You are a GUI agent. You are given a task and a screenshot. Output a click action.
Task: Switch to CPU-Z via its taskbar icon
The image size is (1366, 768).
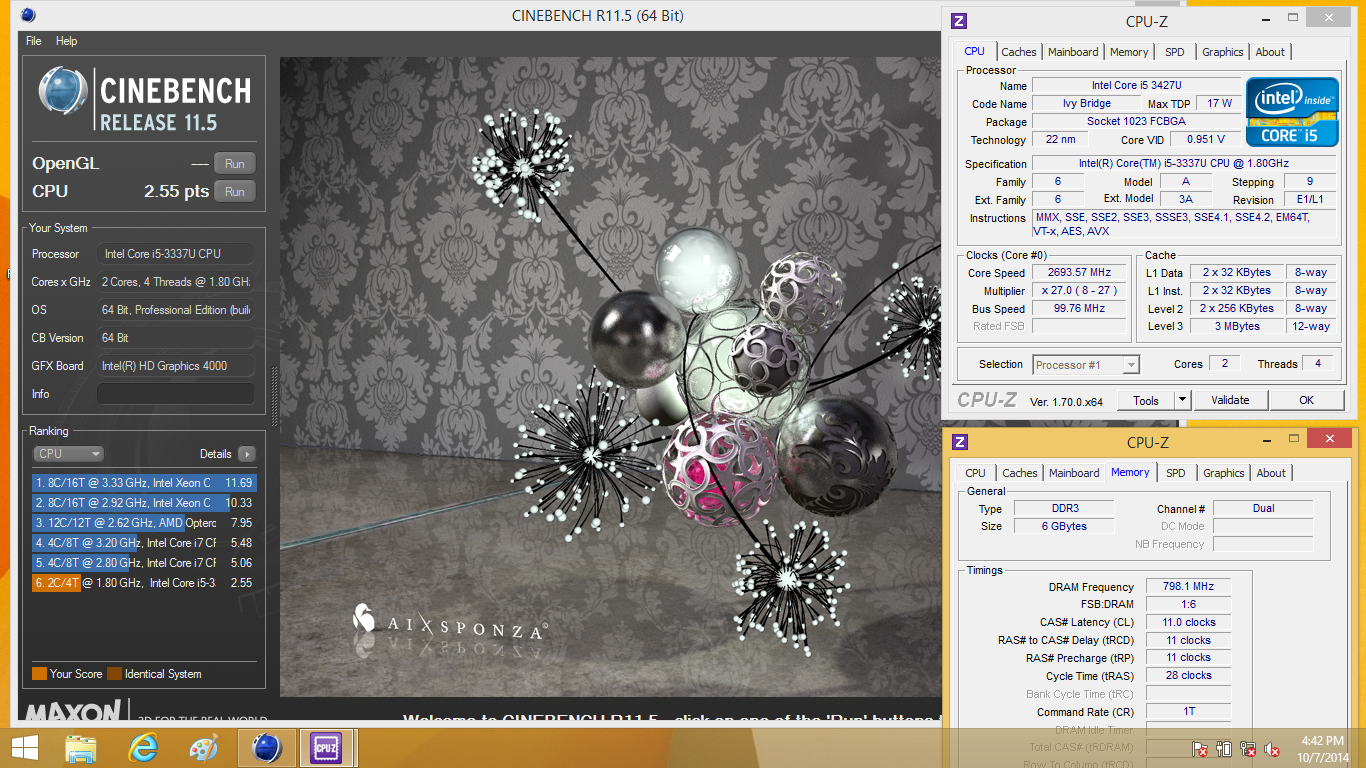(327, 748)
